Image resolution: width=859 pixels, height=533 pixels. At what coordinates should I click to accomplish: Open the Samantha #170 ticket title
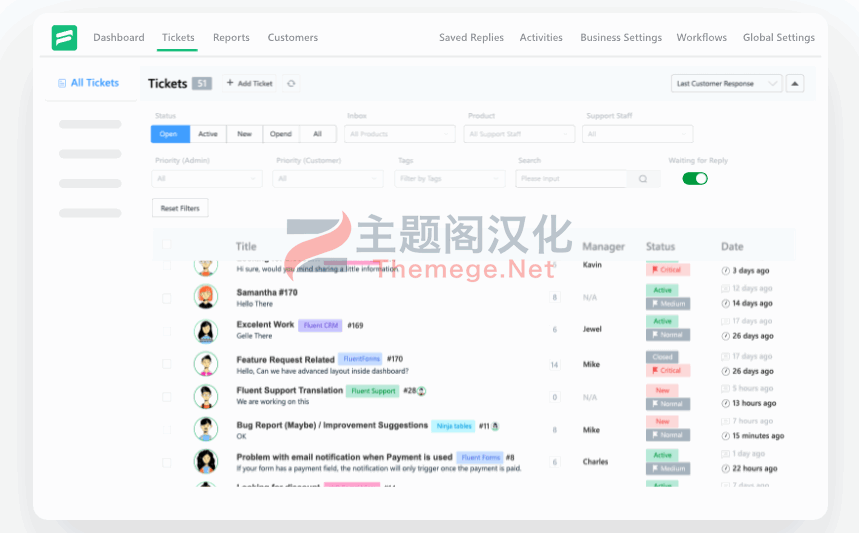click(x=267, y=293)
